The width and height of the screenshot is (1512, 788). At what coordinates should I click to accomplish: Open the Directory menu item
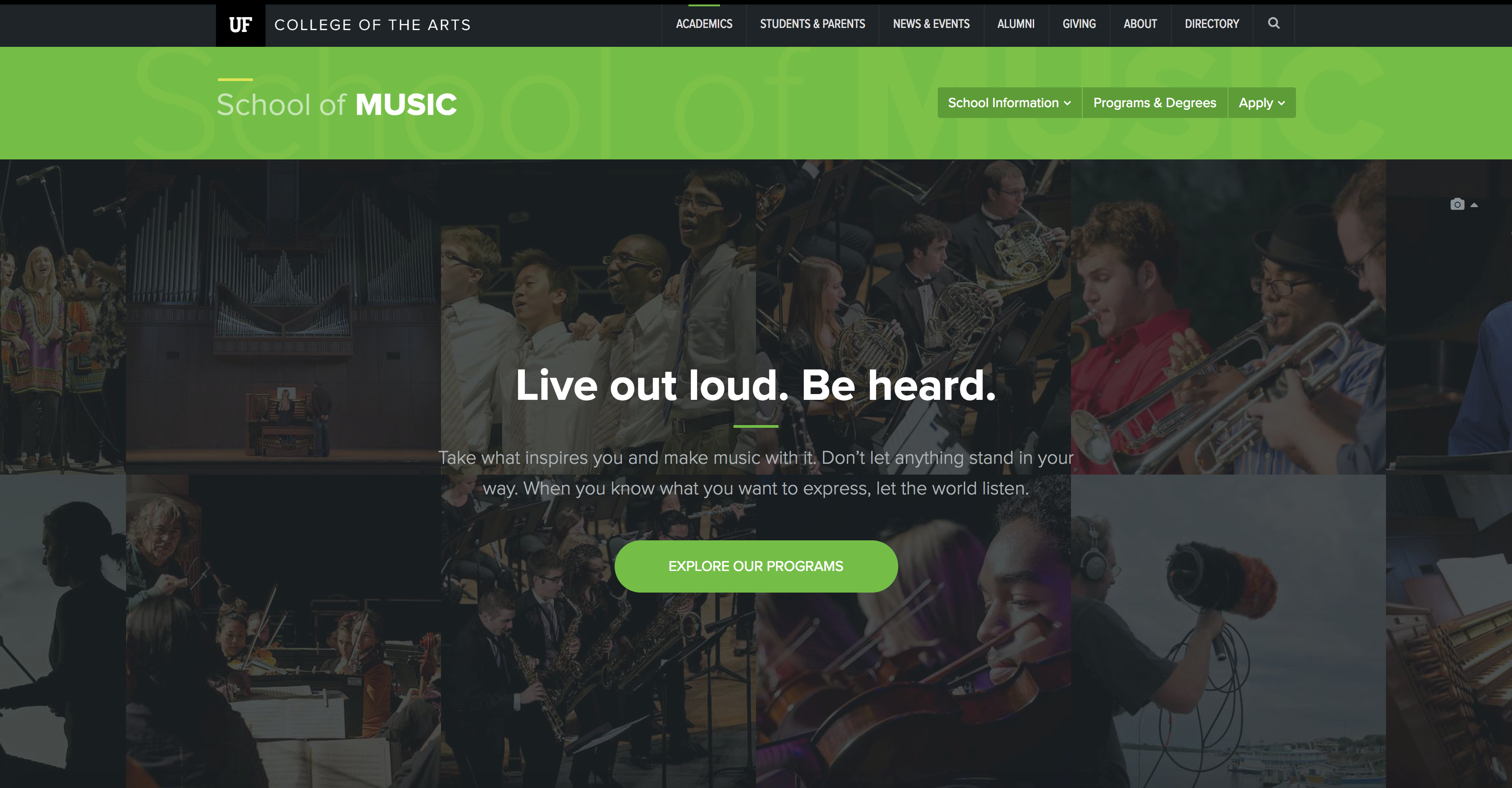pos(1211,24)
